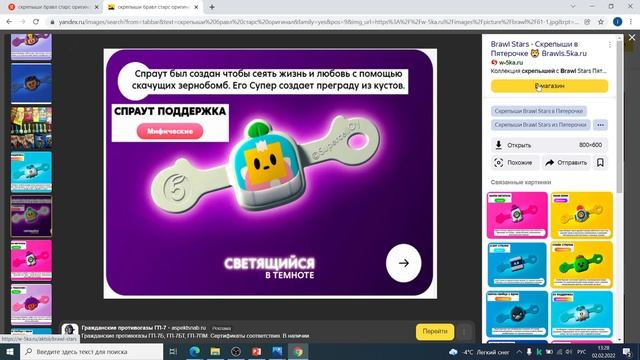Open the Windows Start menu
This screenshot has width=640, height=360.
tap(10, 351)
